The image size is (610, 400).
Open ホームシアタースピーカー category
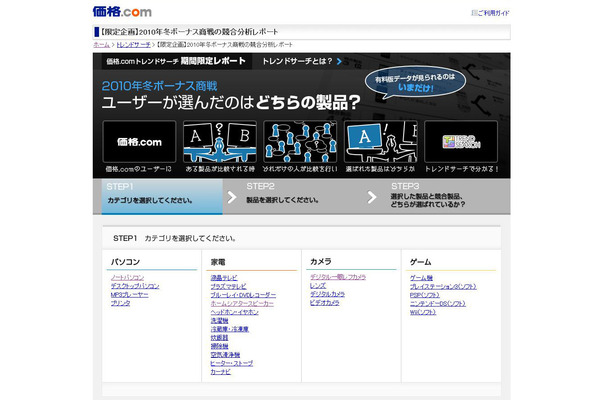pos(242,304)
